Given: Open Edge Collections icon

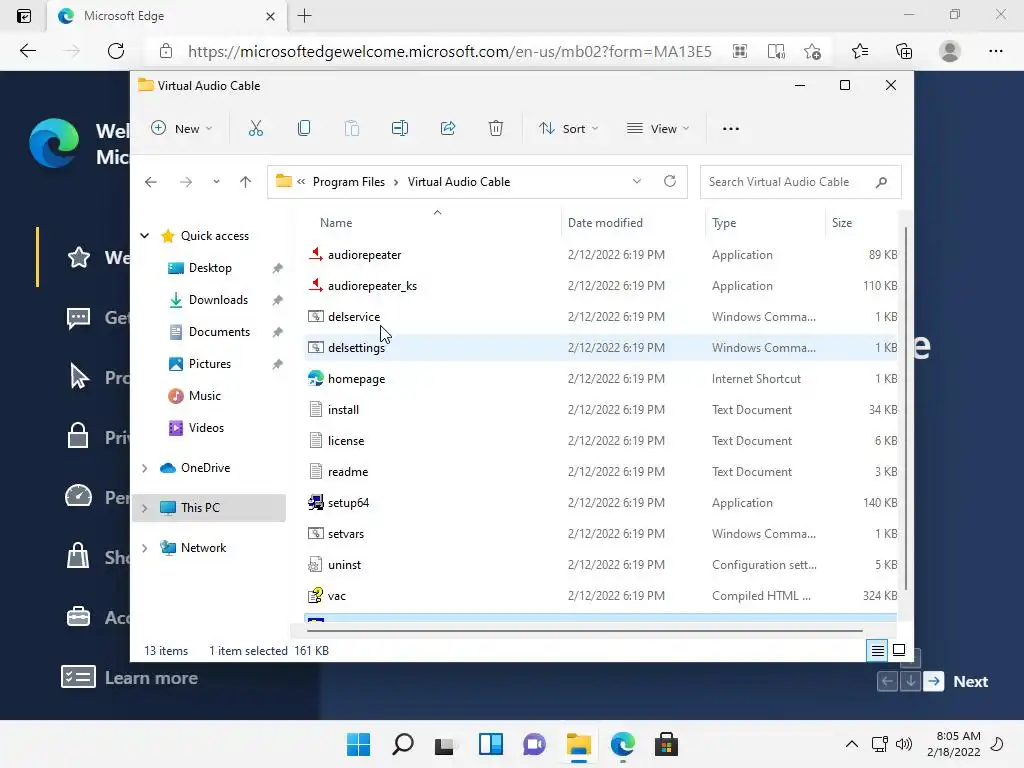Looking at the screenshot, I should 904,51.
